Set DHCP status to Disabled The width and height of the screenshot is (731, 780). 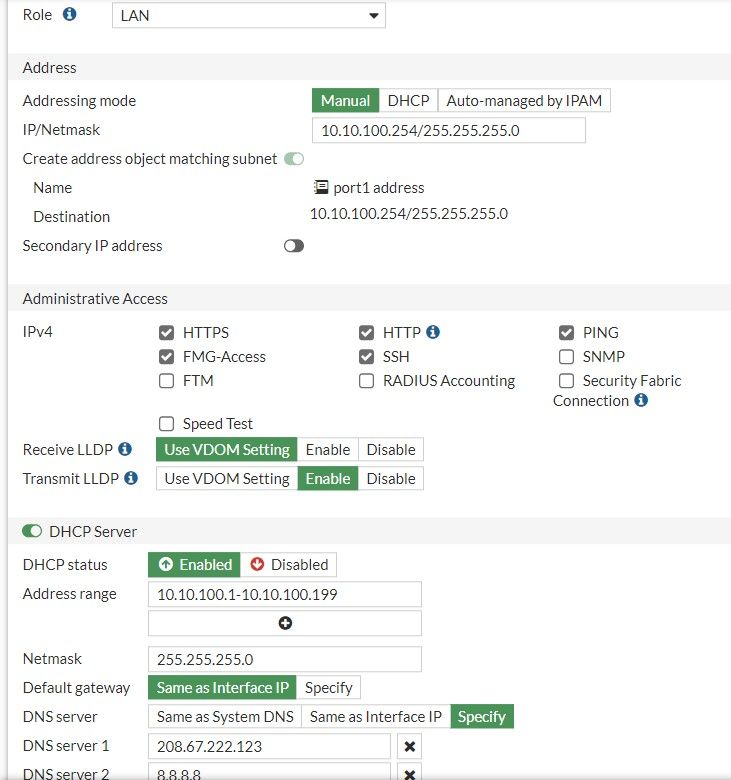(x=289, y=565)
